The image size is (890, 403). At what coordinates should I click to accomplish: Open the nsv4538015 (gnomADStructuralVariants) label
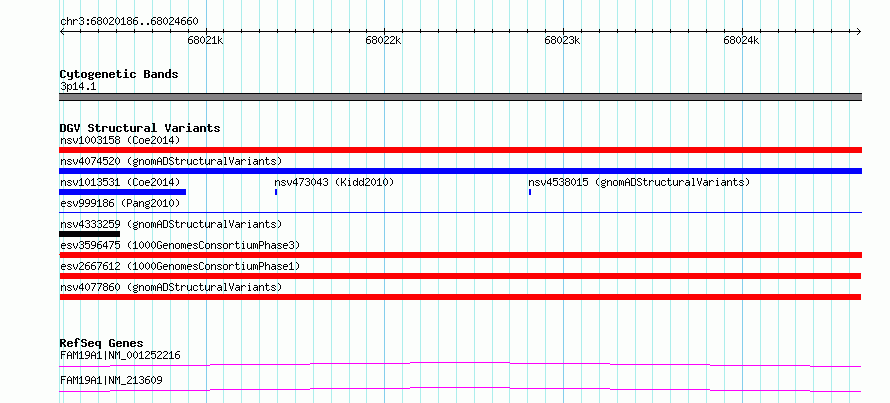tap(639, 182)
